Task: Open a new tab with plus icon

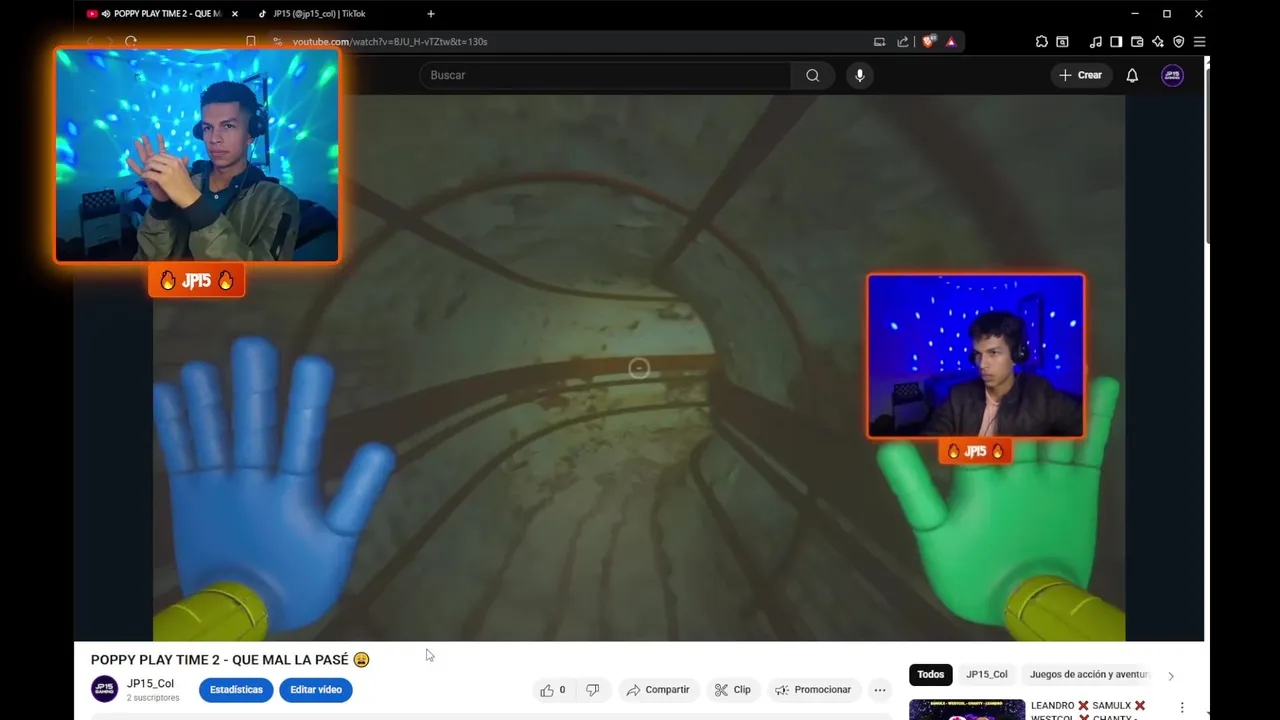Action: pos(431,14)
